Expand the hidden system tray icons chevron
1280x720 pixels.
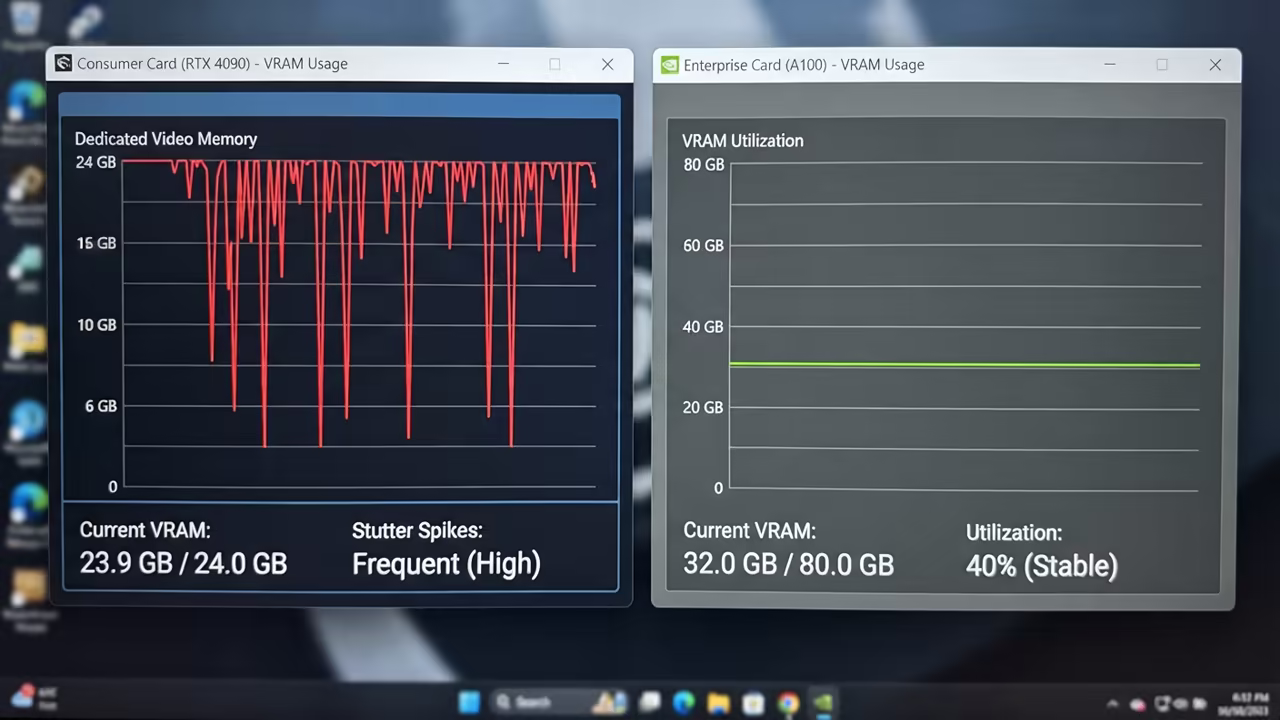click(x=1114, y=703)
